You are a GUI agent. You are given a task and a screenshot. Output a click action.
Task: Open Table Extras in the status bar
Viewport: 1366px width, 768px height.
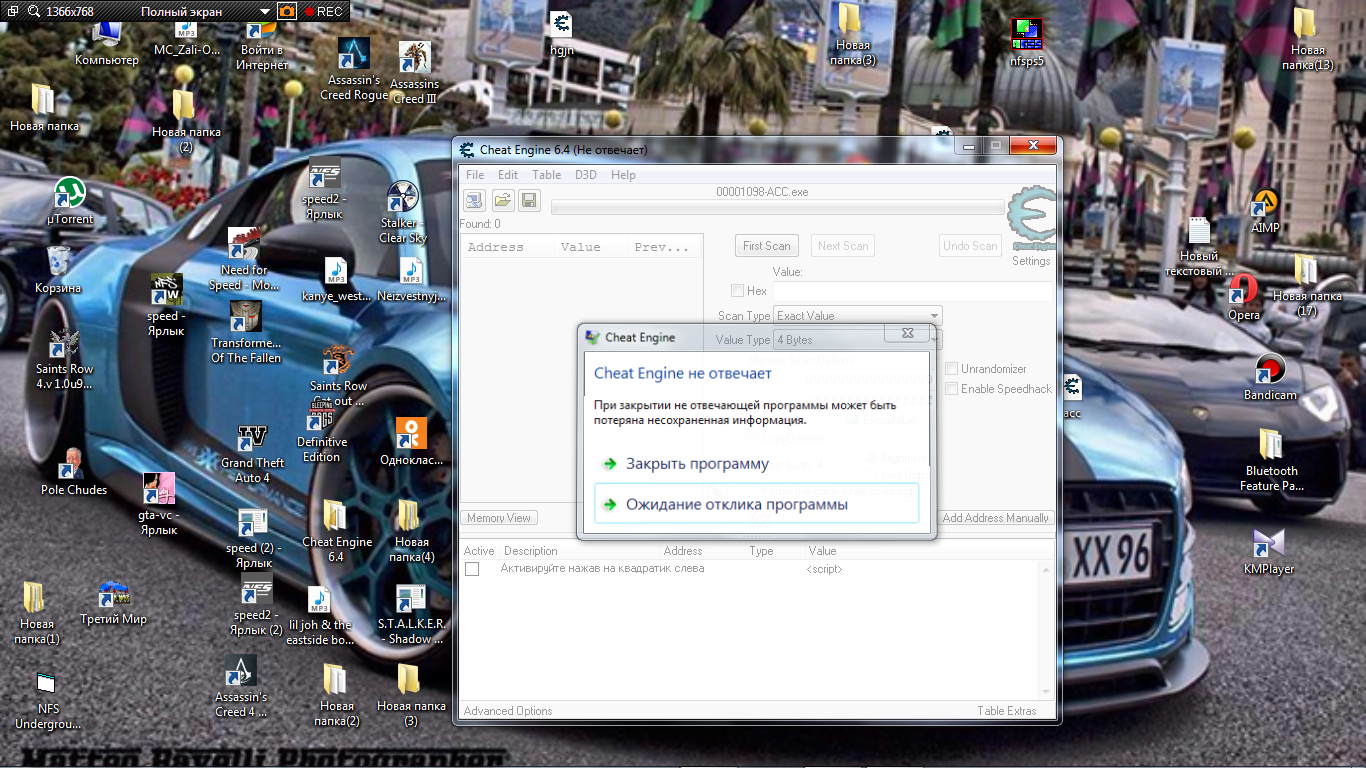coord(1007,711)
